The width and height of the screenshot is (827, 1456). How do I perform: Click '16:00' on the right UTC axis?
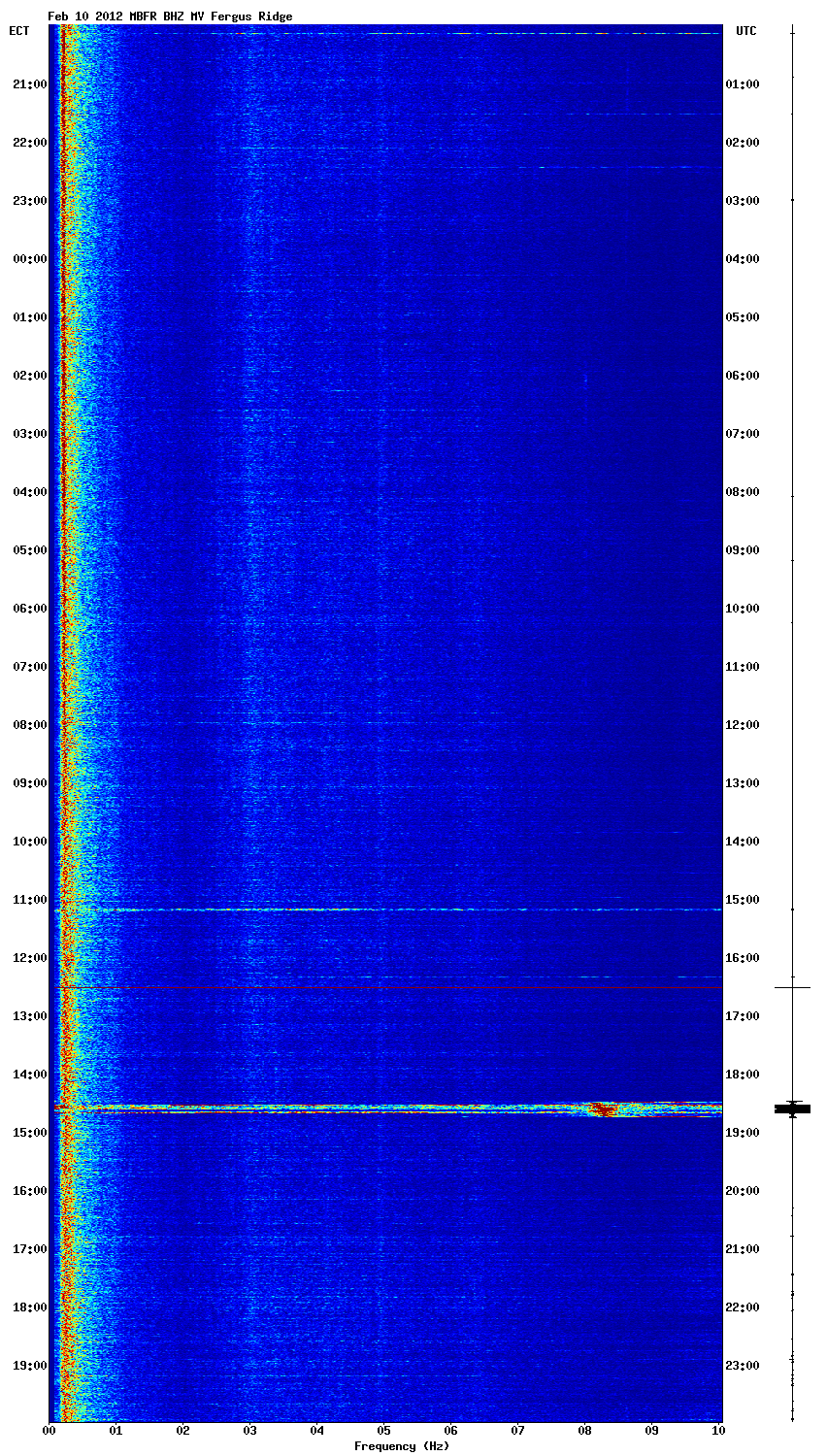pyautogui.click(x=743, y=958)
